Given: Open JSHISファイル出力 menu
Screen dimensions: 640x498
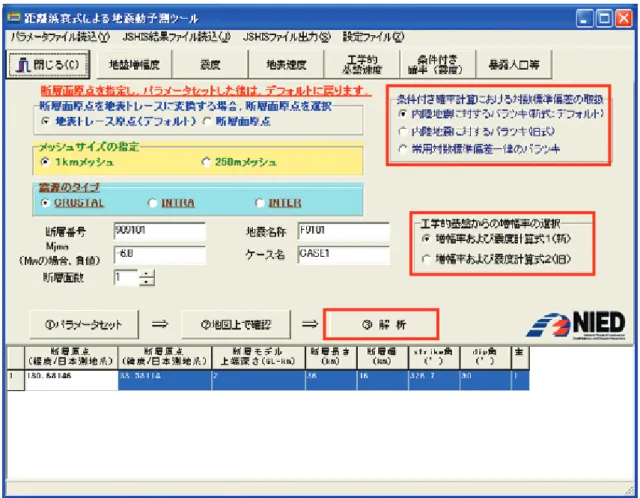Looking at the screenshot, I should [287, 37].
